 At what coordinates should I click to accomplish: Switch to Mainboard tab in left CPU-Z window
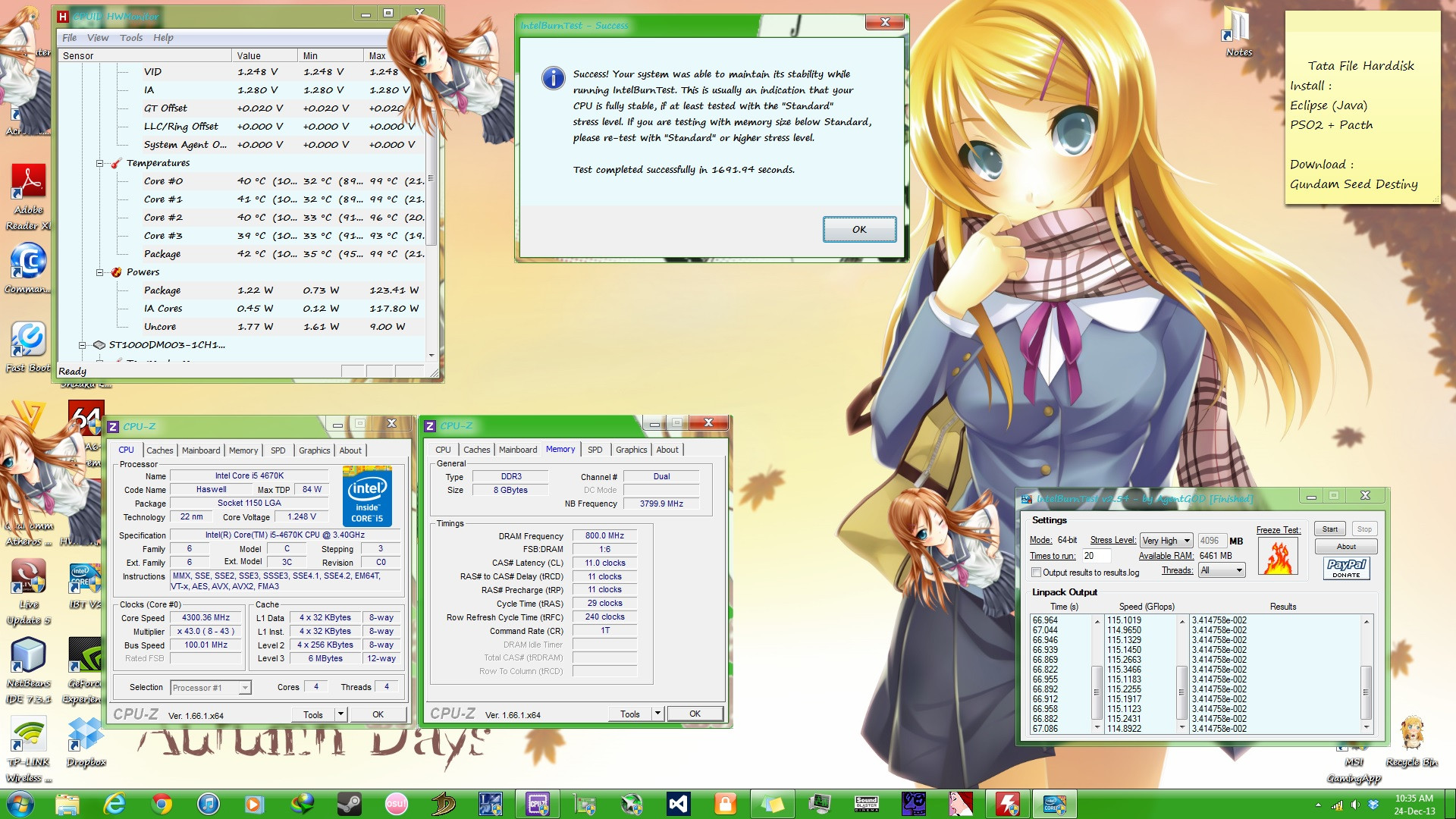pyautogui.click(x=201, y=450)
